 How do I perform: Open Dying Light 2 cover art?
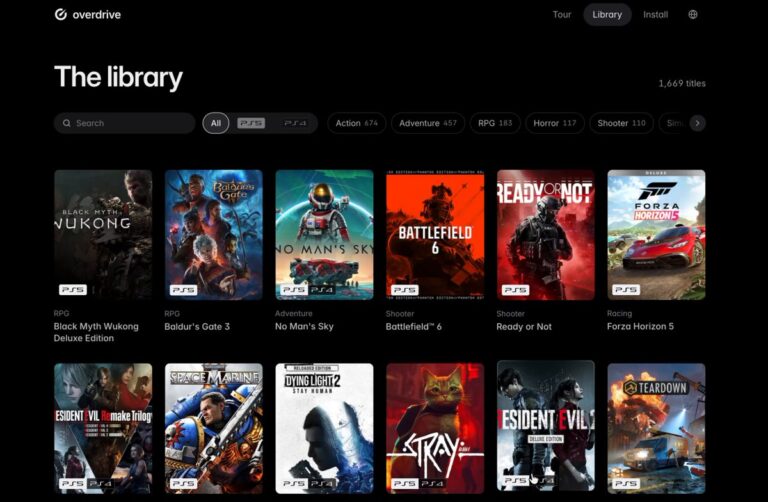point(324,428)
